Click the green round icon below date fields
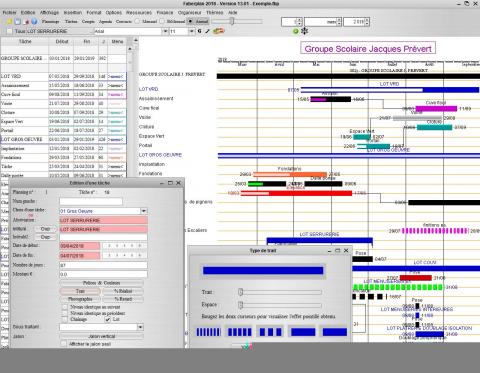This screenshot has width=480, height=373. coord(295,31)
